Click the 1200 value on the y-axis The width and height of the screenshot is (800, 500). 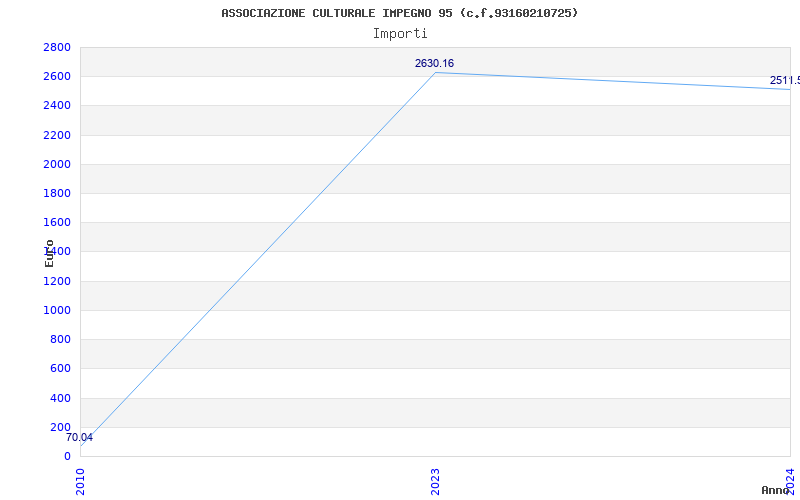57,281
